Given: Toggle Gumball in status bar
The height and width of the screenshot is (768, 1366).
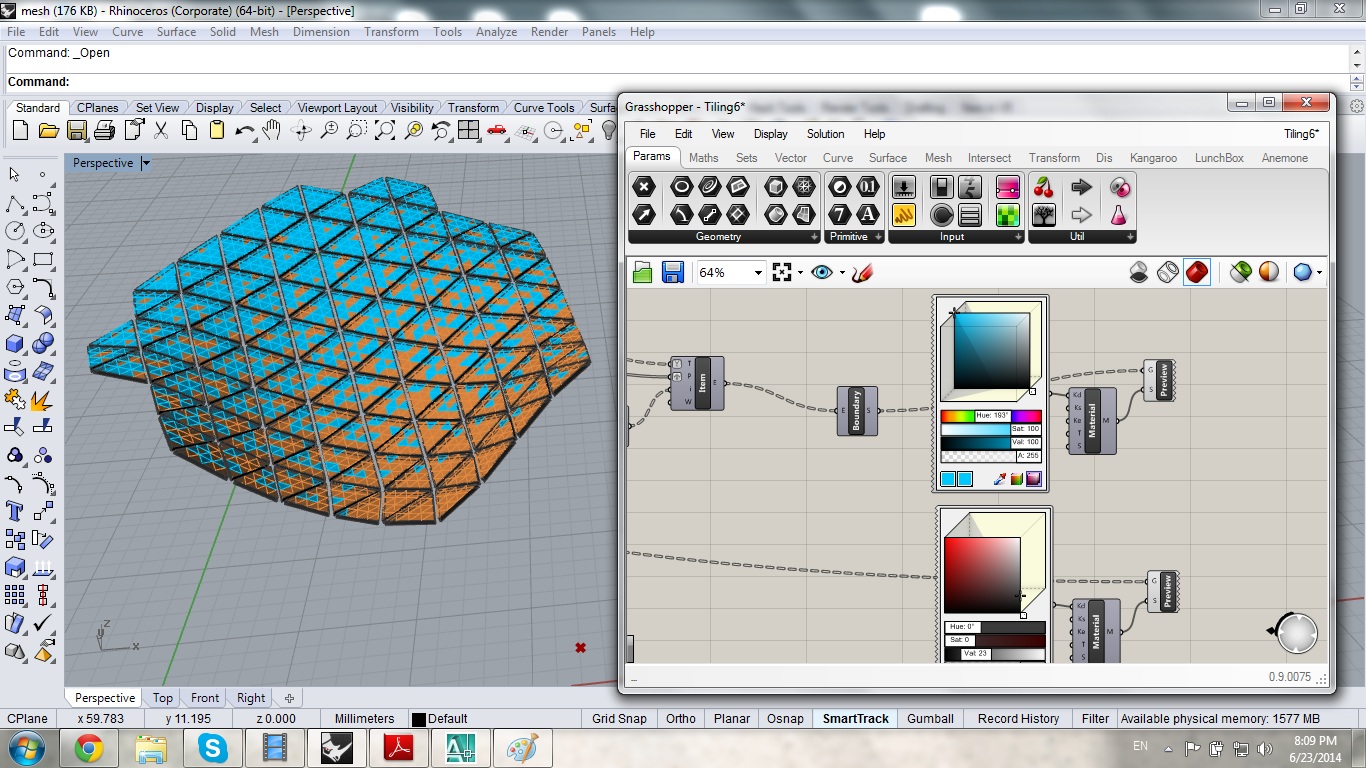Looking at the screenshot, I should (x=930, y=718).
